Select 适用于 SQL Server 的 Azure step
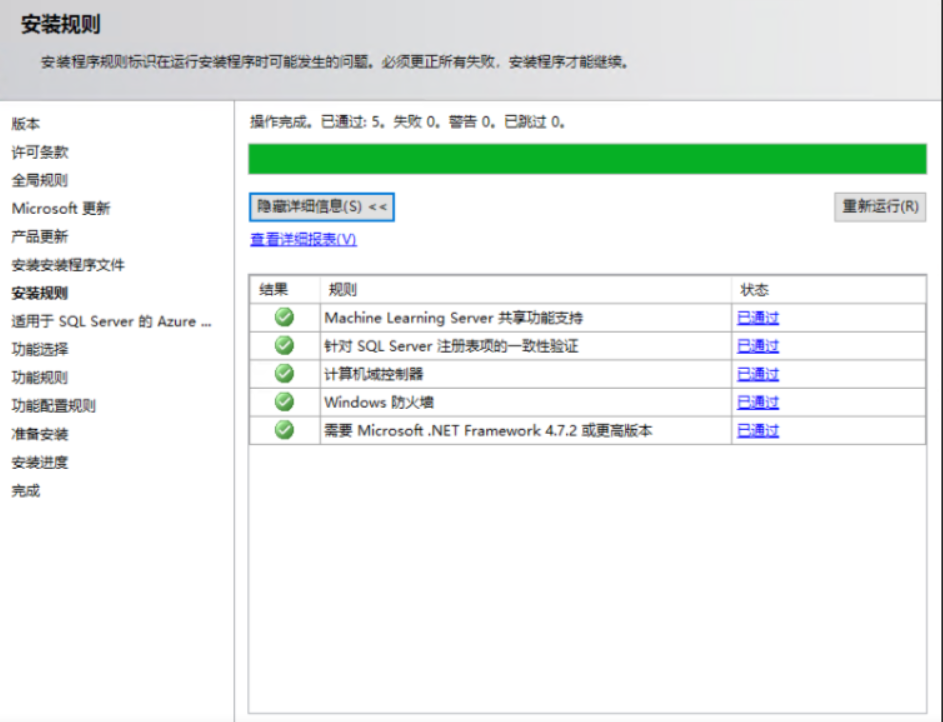This screenshot has height=722, width=943. pos(111,321)
